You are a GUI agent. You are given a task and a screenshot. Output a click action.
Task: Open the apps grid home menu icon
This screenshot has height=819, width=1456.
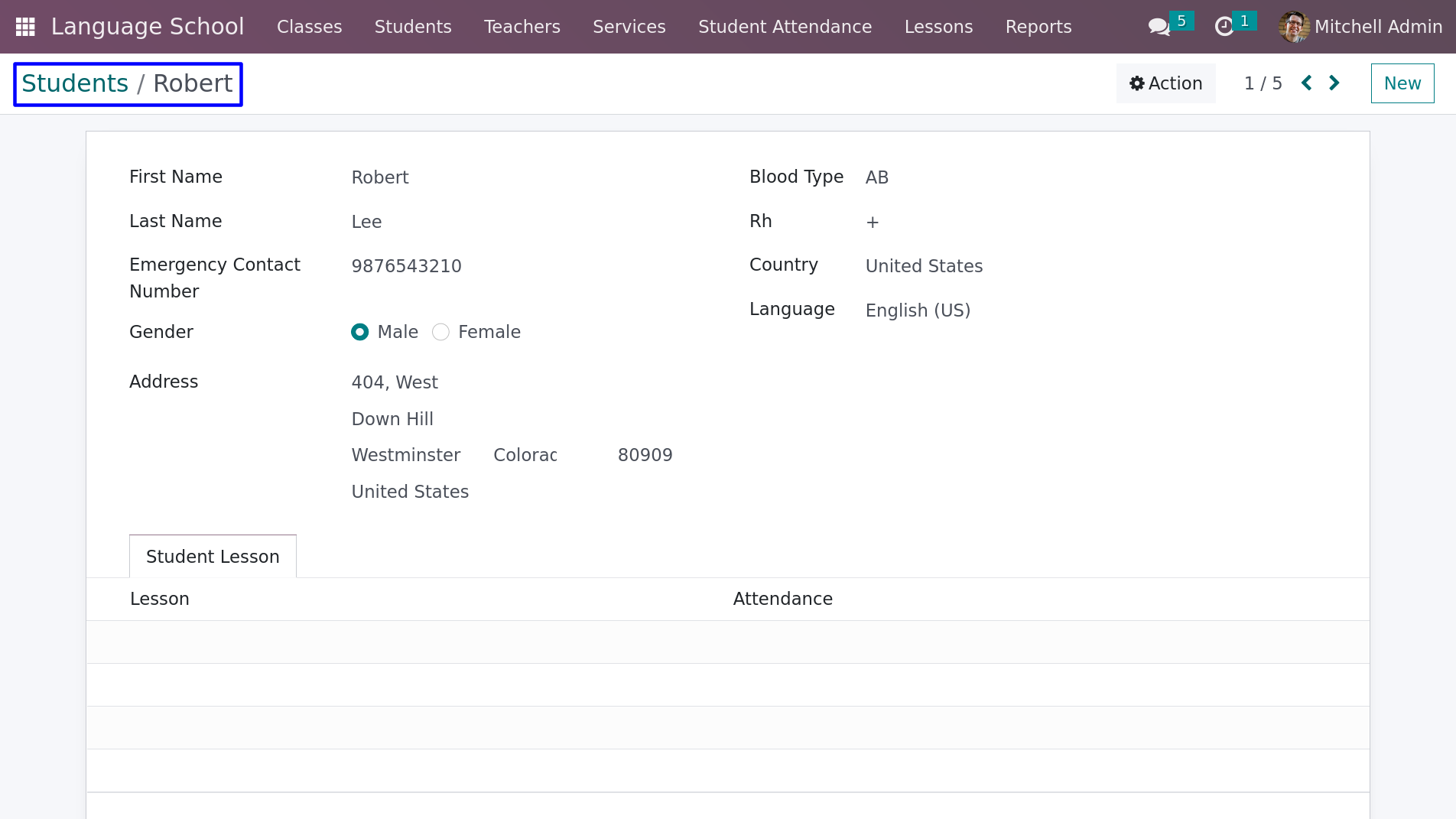pos(25,27)
